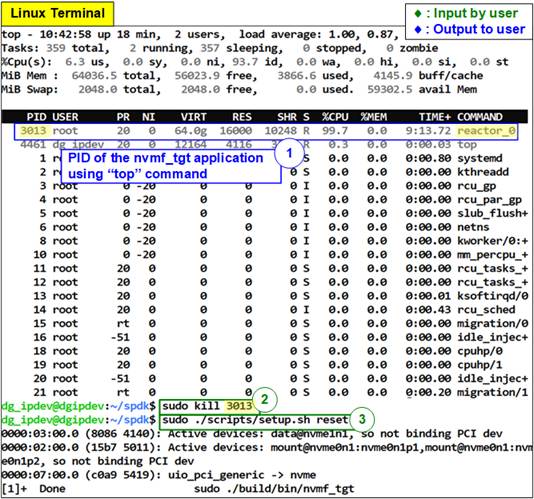Click the '4145.9 buff/cache' value

pyautogui.click(x=428, y=76)
